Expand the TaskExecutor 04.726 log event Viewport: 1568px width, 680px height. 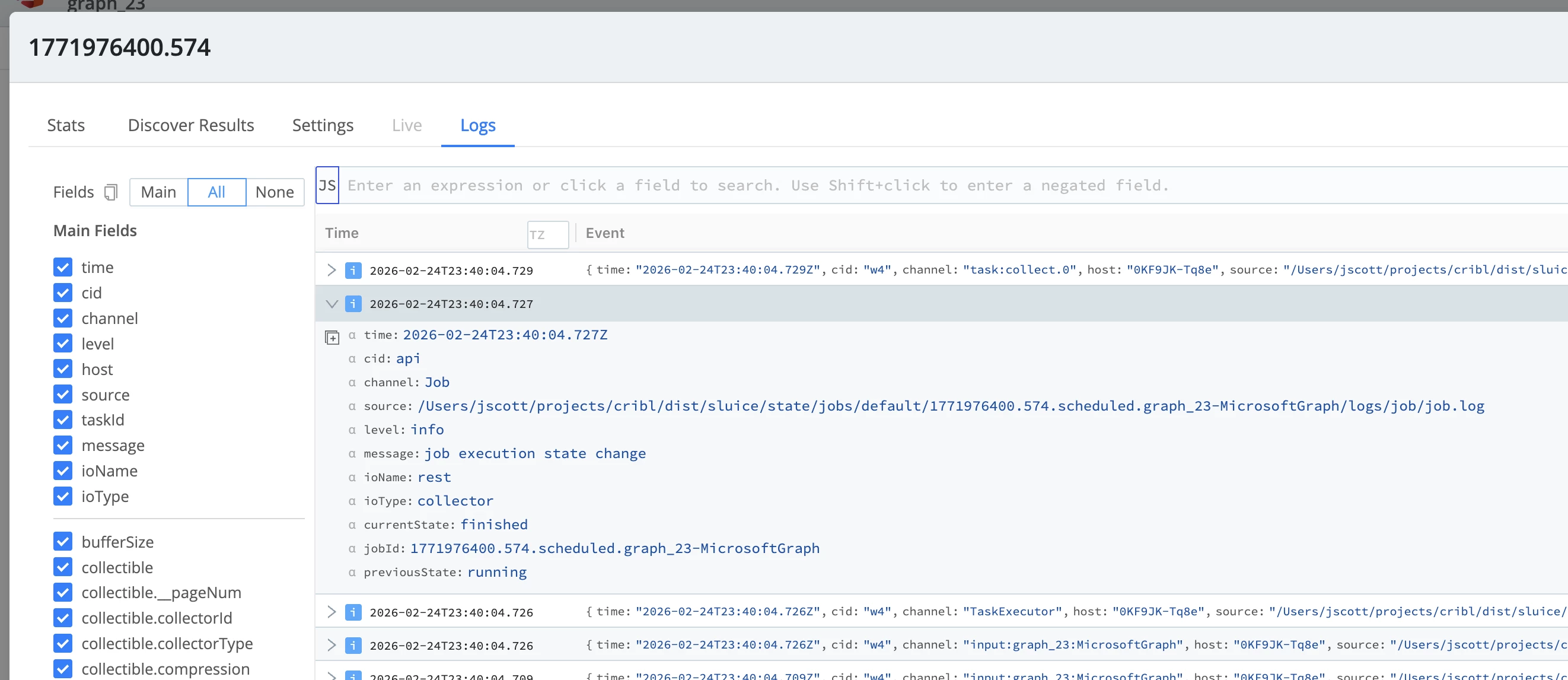pyautogui.click(x=332, y=612)
